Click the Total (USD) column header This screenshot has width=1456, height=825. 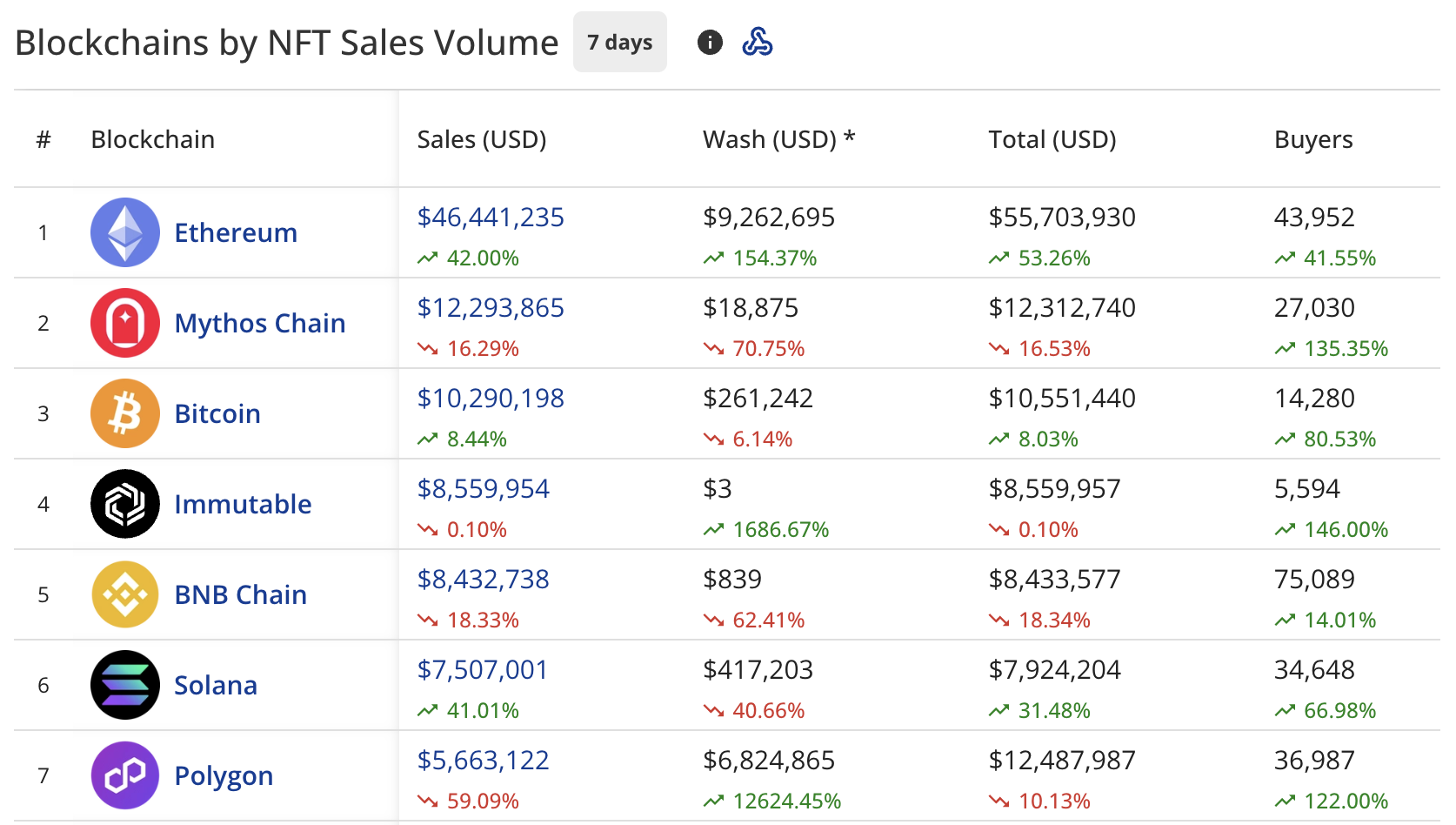pyautogui.click(x=1052, y=138)
